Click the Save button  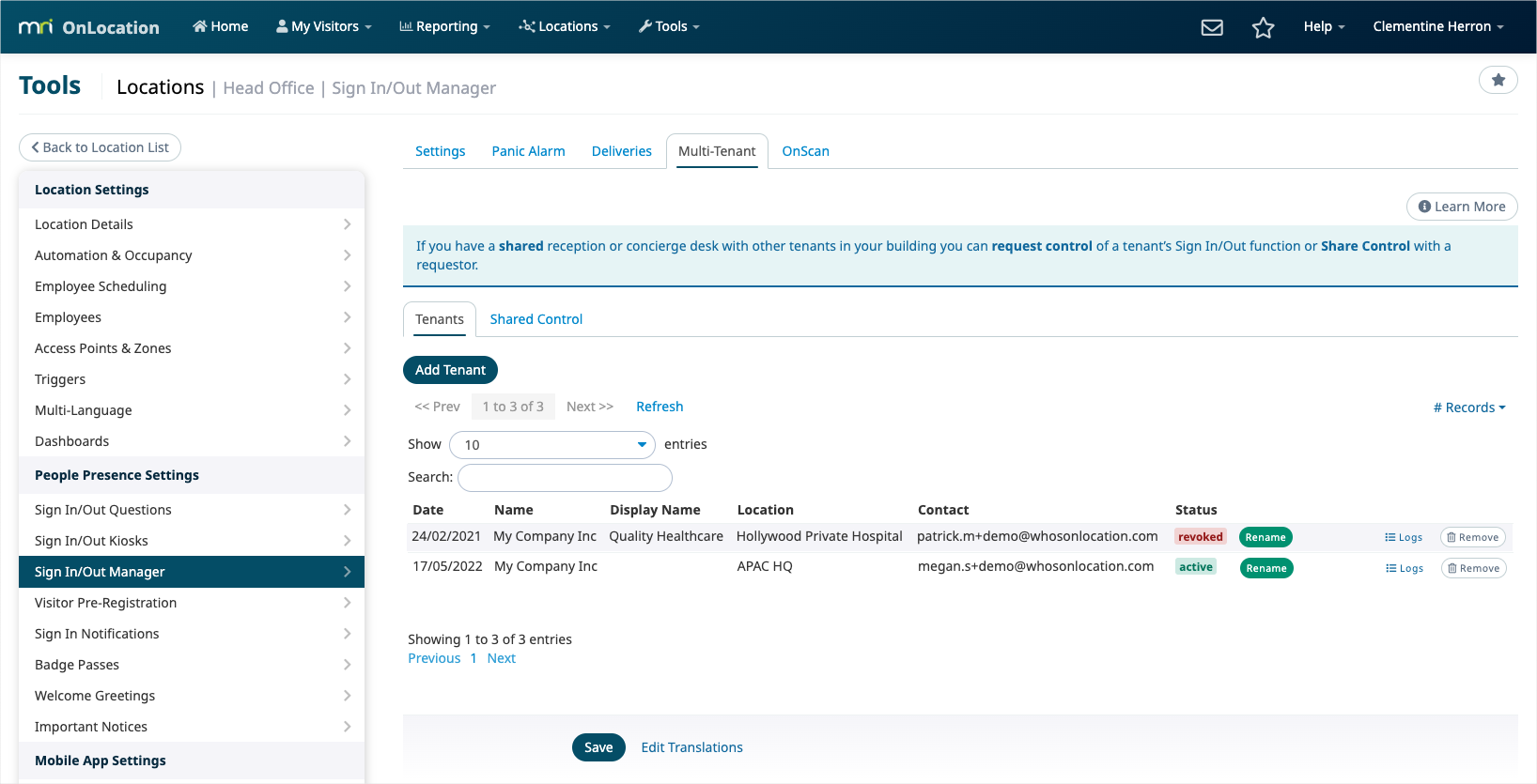point(598,747)
